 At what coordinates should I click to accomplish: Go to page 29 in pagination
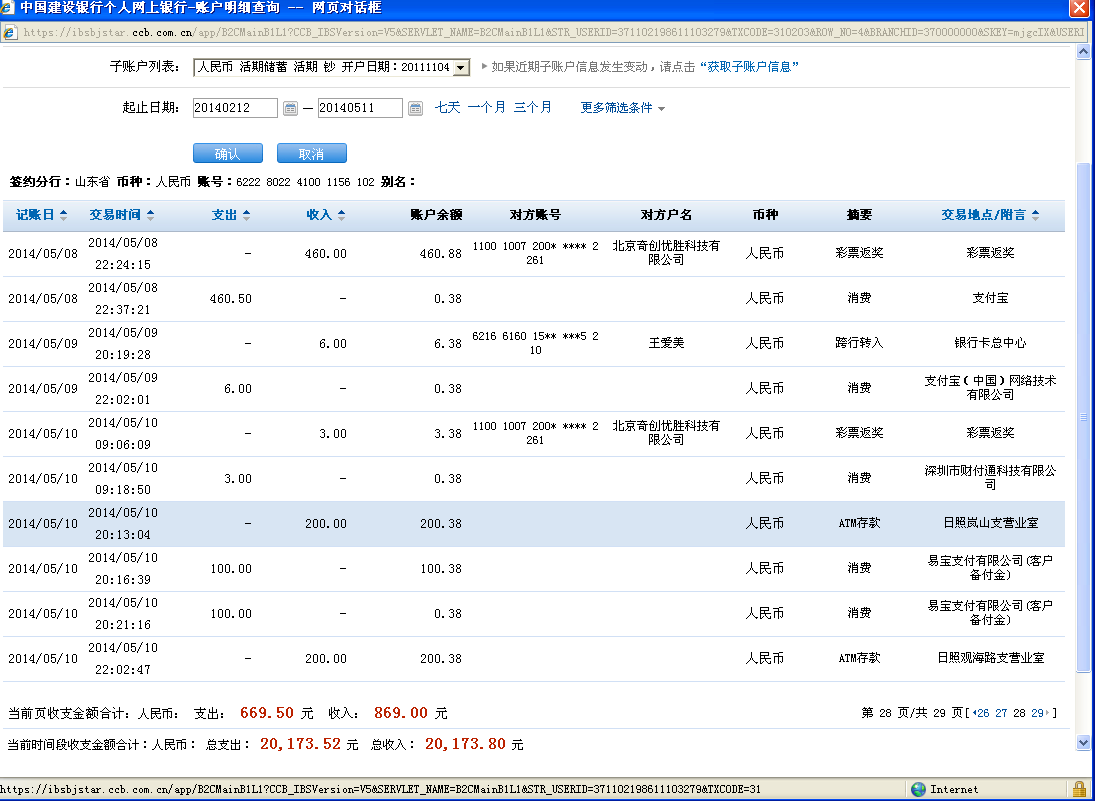click(1037, 713)
